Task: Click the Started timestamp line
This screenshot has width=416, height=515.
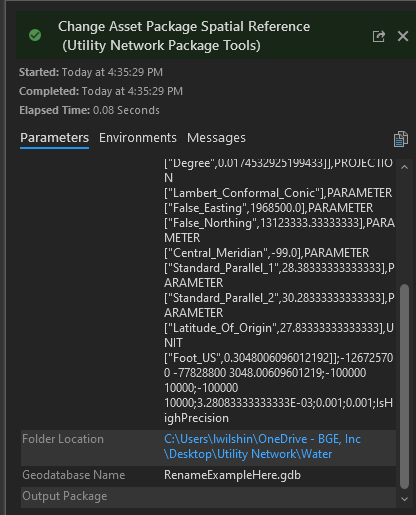Action: point(91,72)
